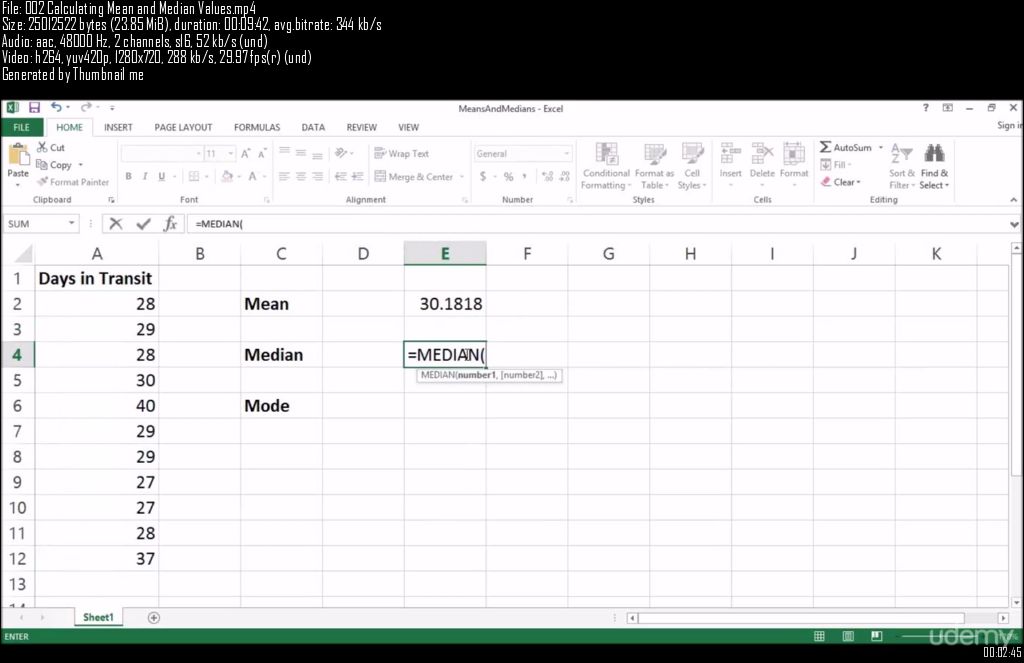
Task: Click the Orientation icon
Action: [x=341, y=153]
